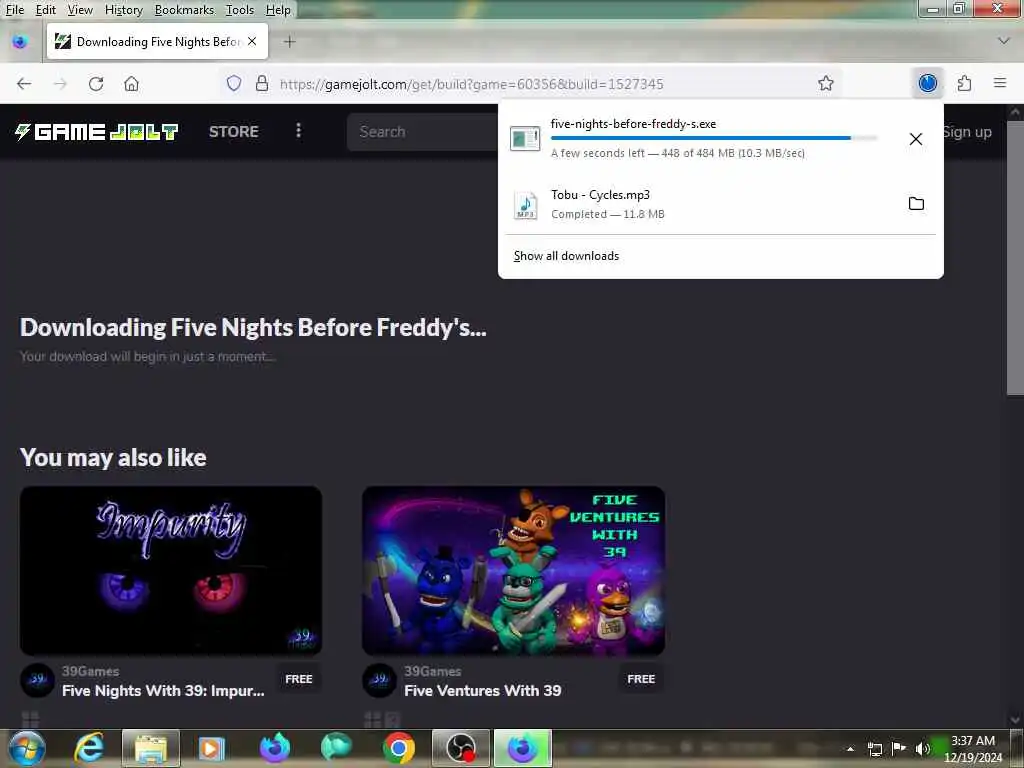This screenshot has width=1024, height=768.
Task: Show hidden system tray icons
Action: 850,749
